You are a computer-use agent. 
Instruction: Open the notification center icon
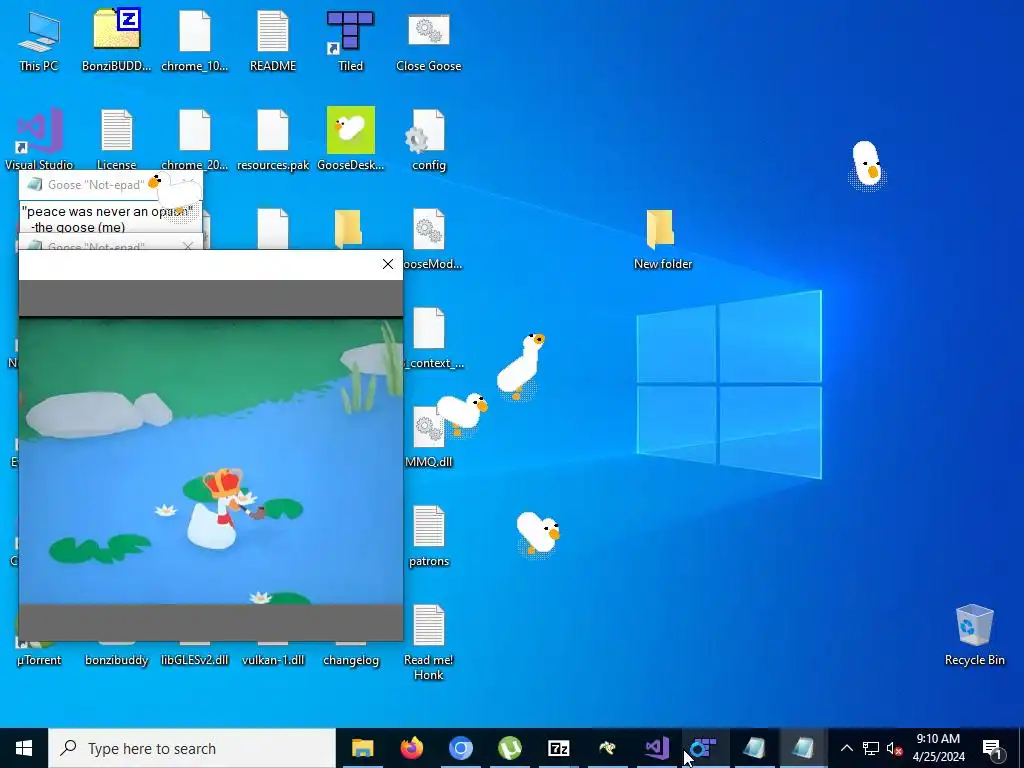pyautogui.click(x=992, y=748)
